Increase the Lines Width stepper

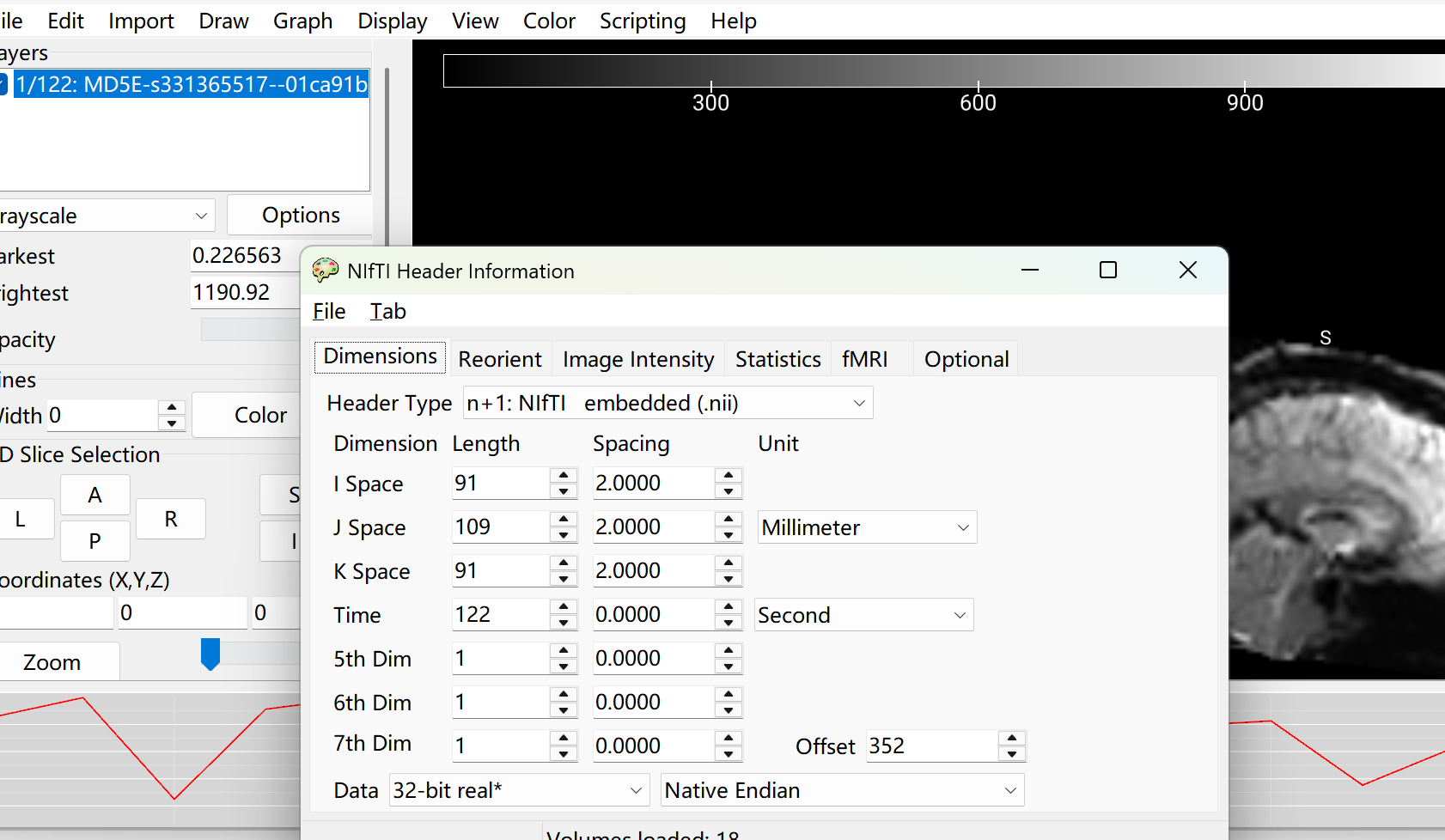172,407
